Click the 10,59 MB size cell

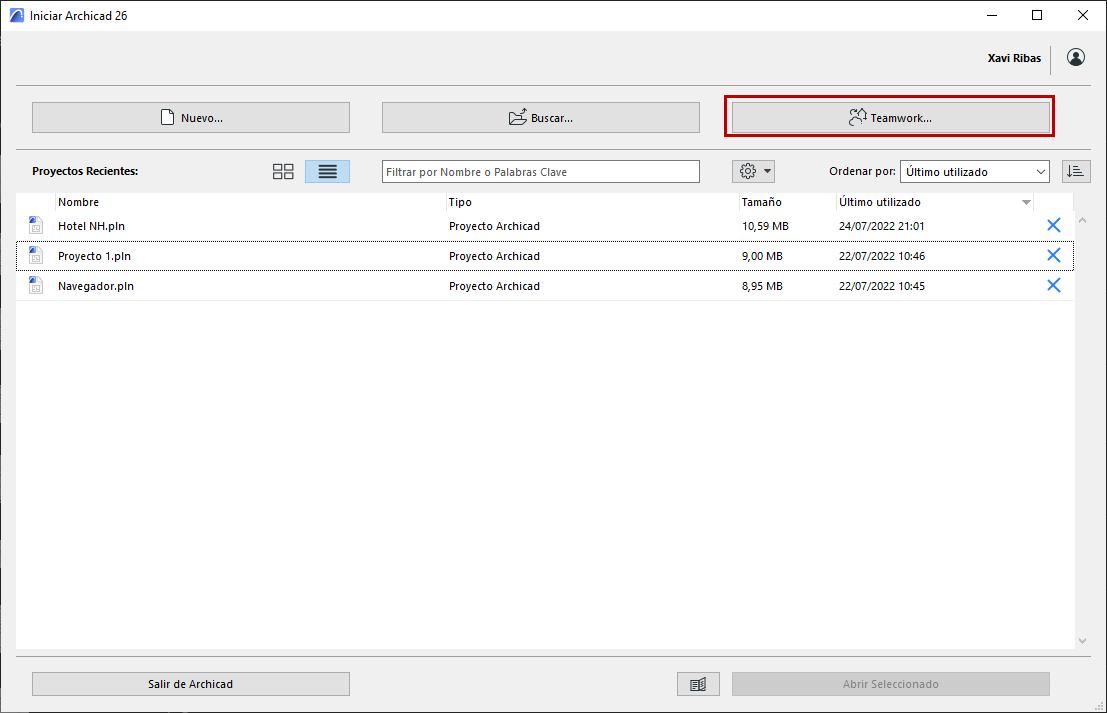click(765, 226)
